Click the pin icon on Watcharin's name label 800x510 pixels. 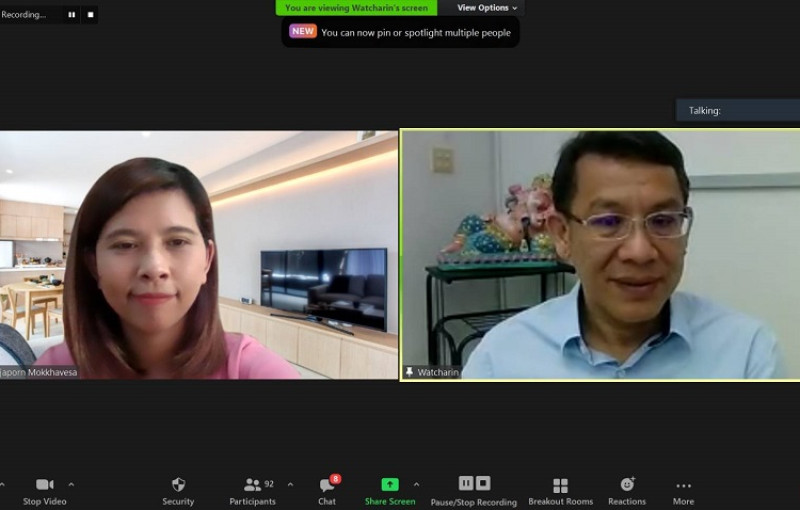[409, 372]
